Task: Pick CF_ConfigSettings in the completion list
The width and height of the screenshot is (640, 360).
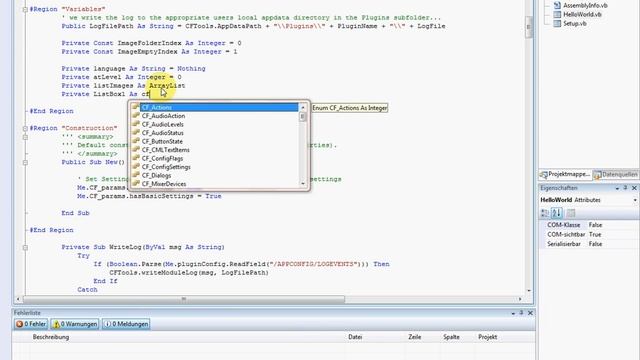Action: (x=166, y=167)
